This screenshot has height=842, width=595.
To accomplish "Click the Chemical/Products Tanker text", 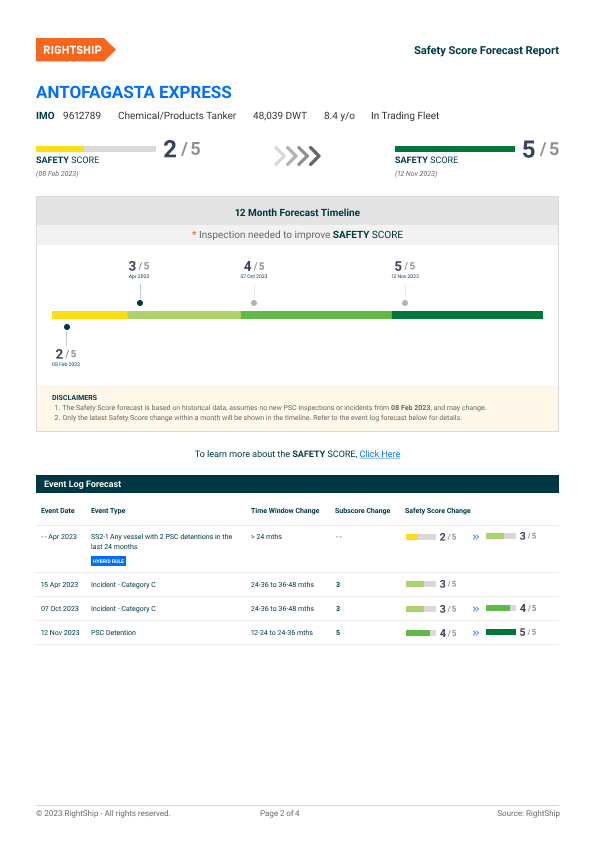I will pyautogui.click(x=177, y=115).
